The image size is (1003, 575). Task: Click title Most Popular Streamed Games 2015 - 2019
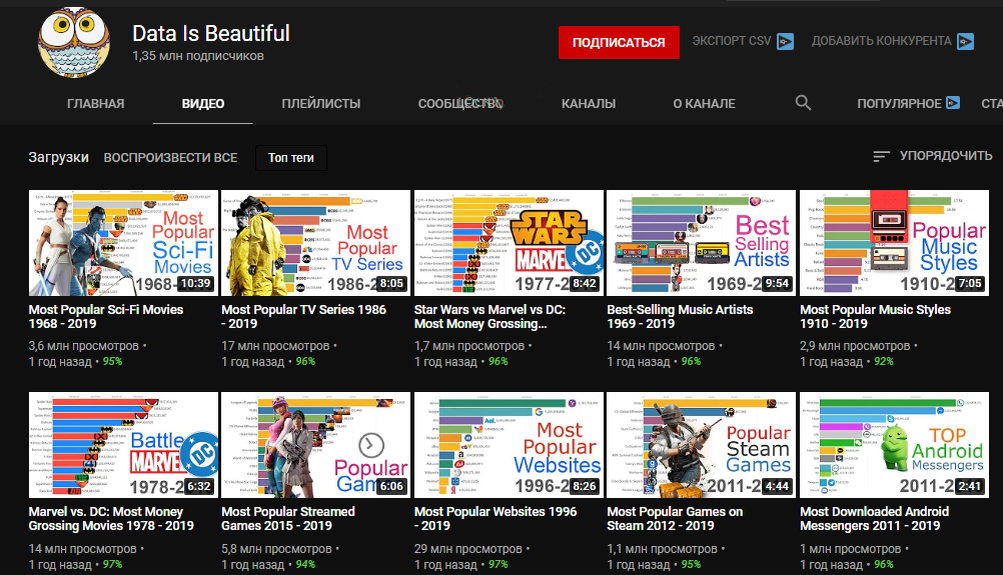[288, 519]
